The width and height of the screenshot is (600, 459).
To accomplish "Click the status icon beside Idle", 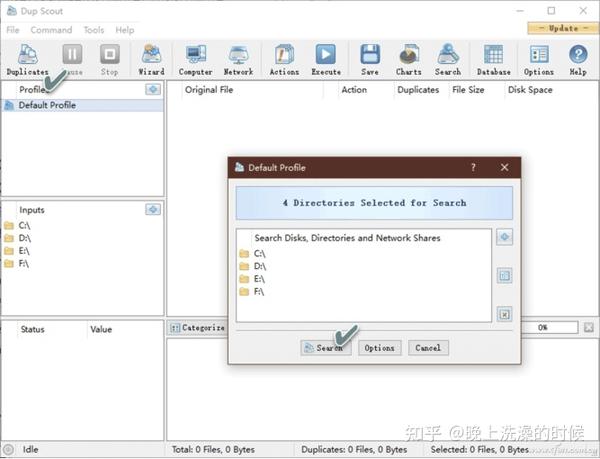I will point(8,449).
